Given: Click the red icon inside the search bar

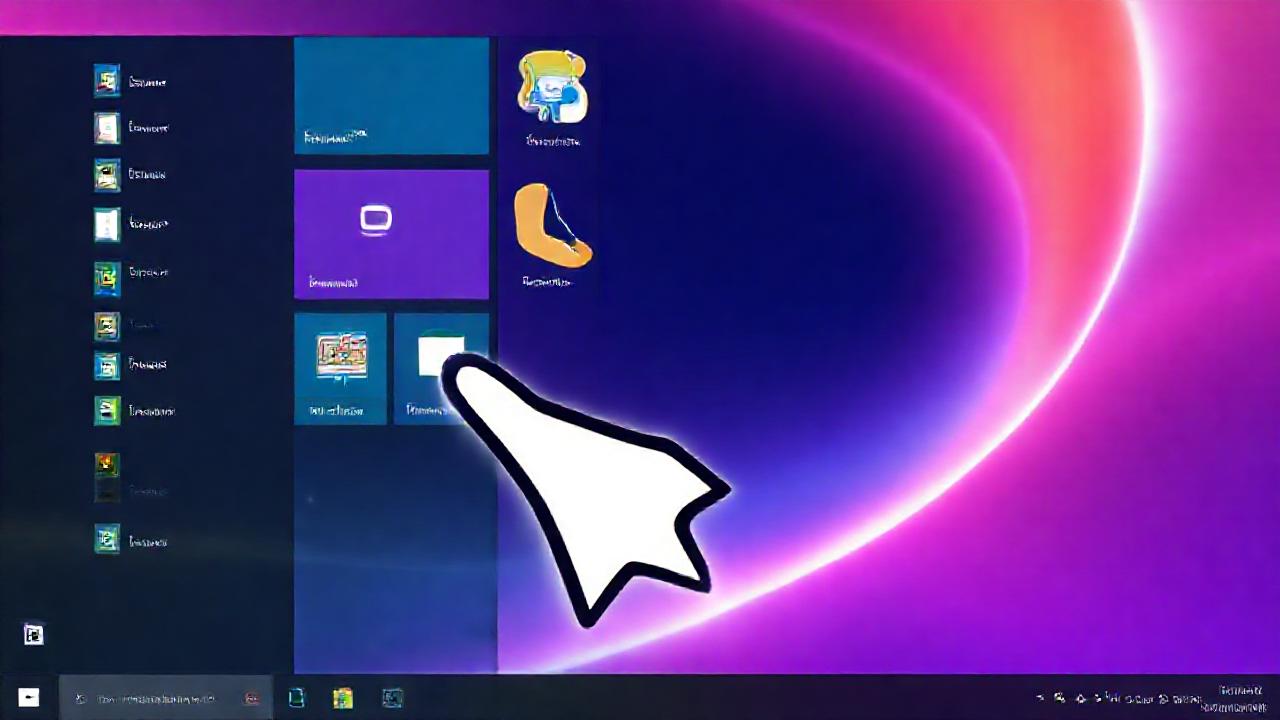Looking at the screenshot, I should point(252,698).
